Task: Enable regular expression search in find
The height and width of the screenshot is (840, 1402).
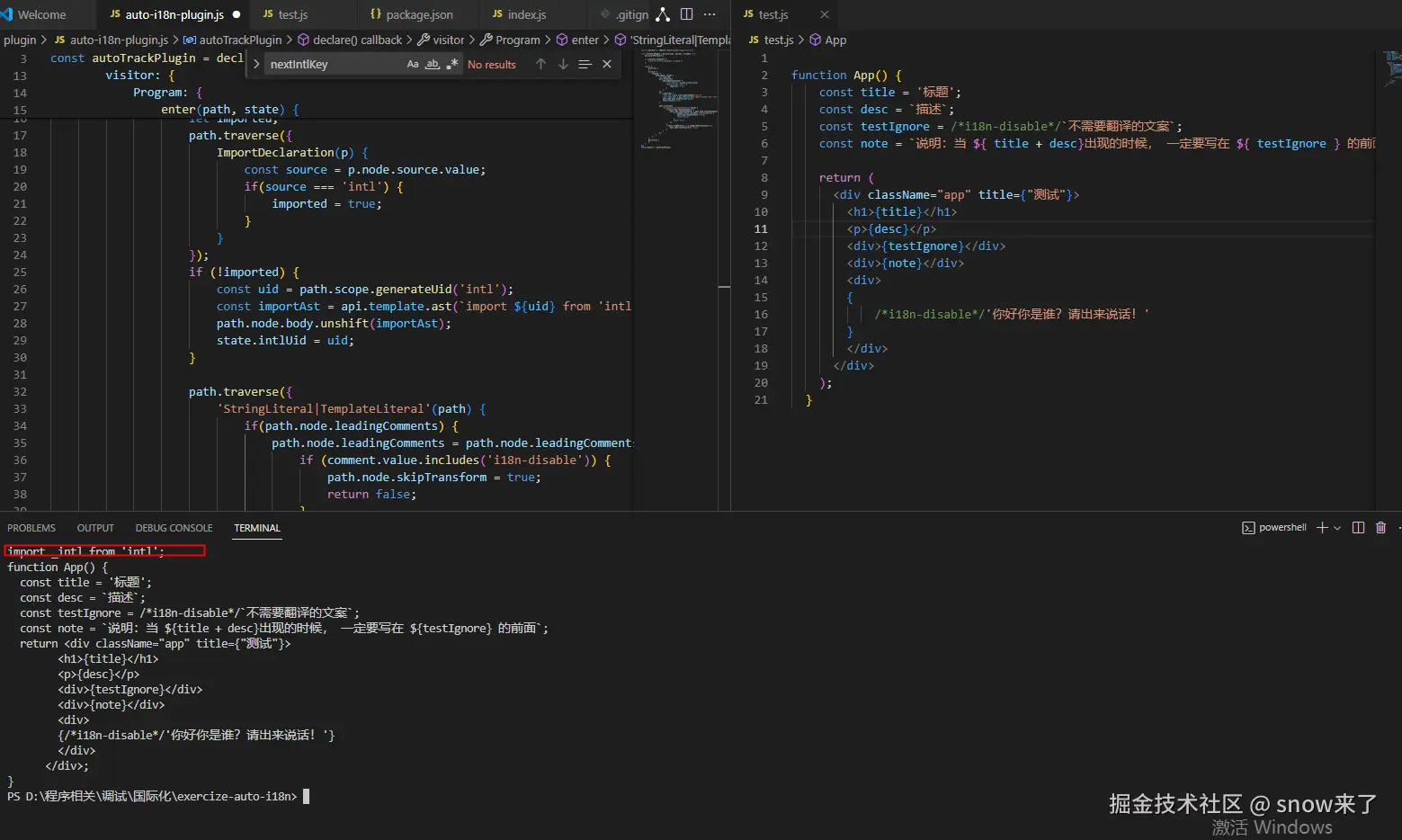Action: pos(451,64)
